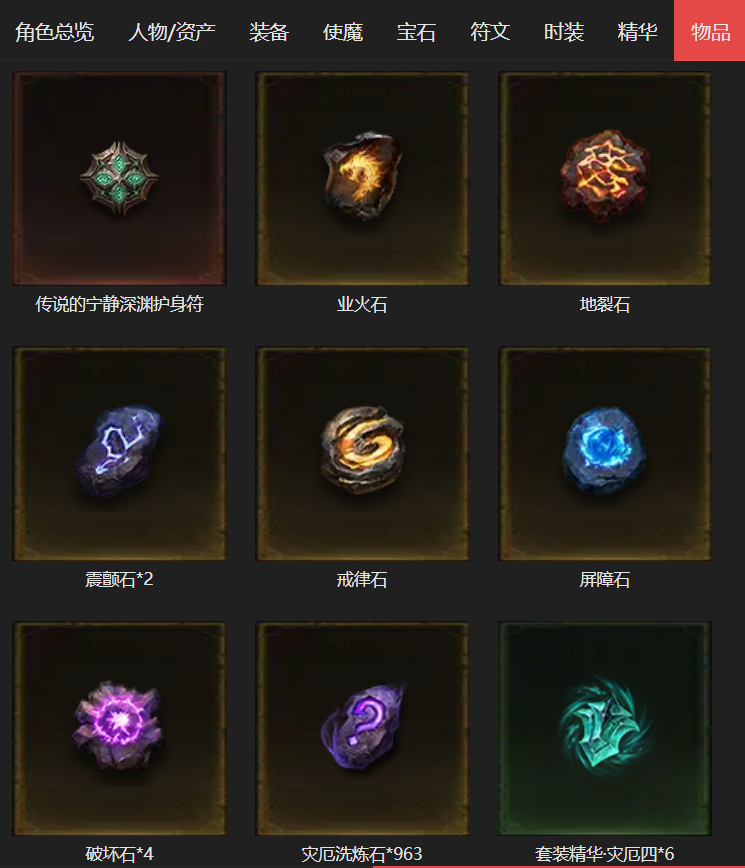This screenshot has width=745, height=868.
Task: Click the 戒律石 swirl stone icon
Action: pos(363,450)
